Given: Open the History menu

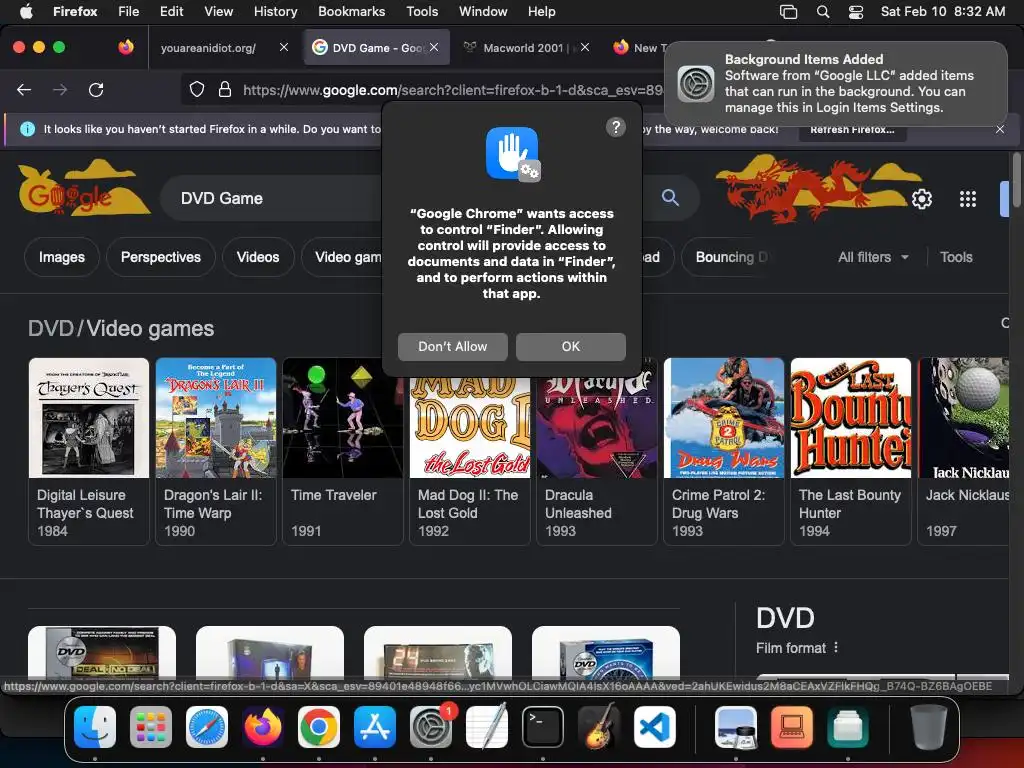Looking at the screenshot, I should click(275, 11).
